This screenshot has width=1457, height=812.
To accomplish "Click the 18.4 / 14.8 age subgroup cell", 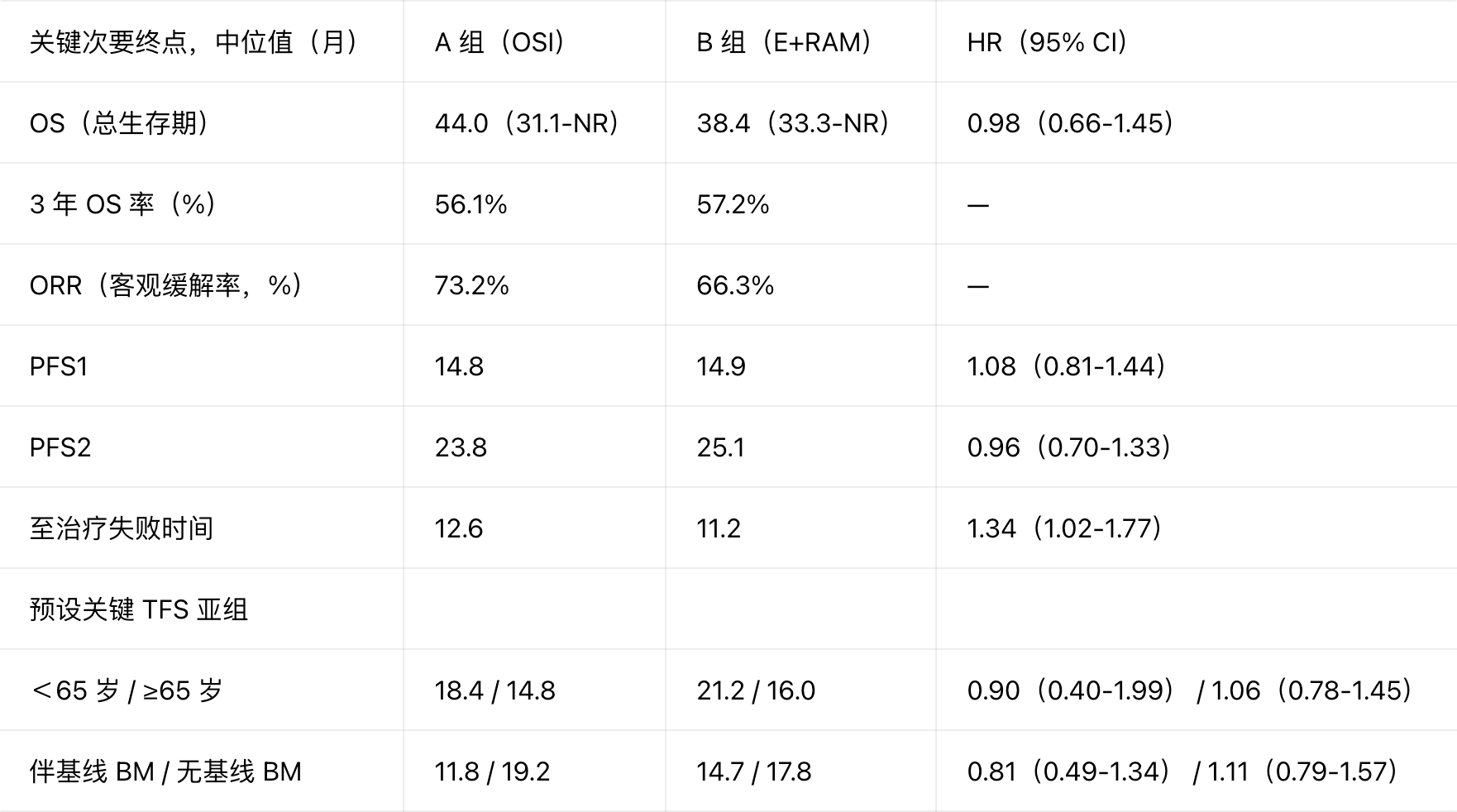I will point(495,690).
